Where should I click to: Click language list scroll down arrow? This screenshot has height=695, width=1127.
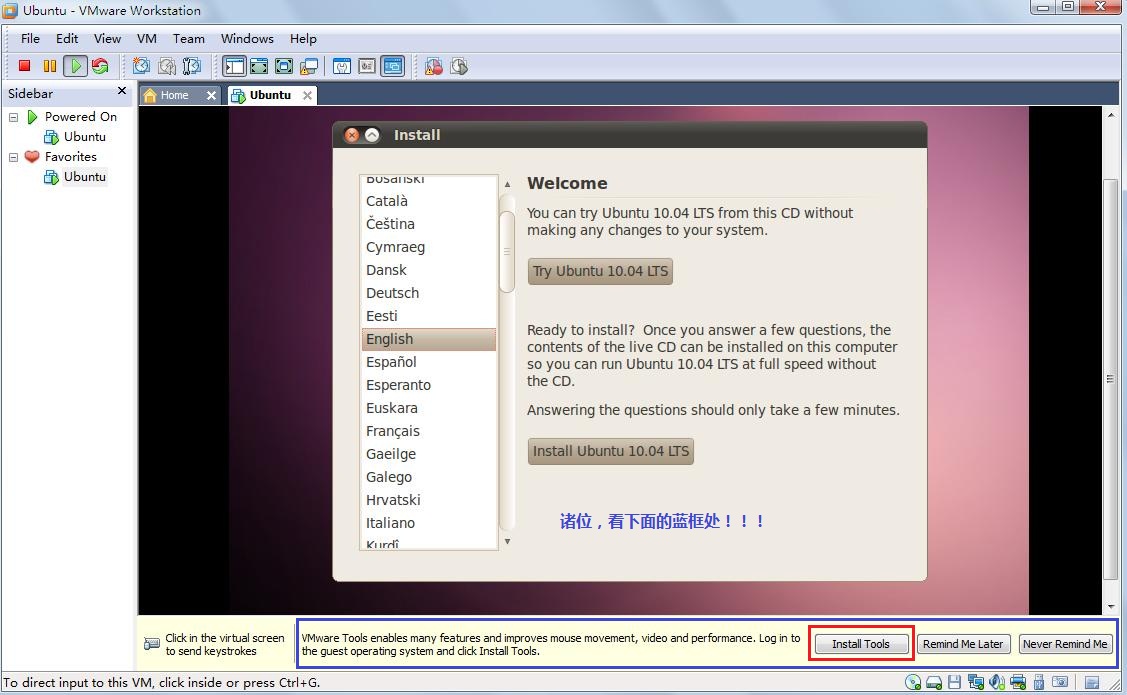pos(507,541)
